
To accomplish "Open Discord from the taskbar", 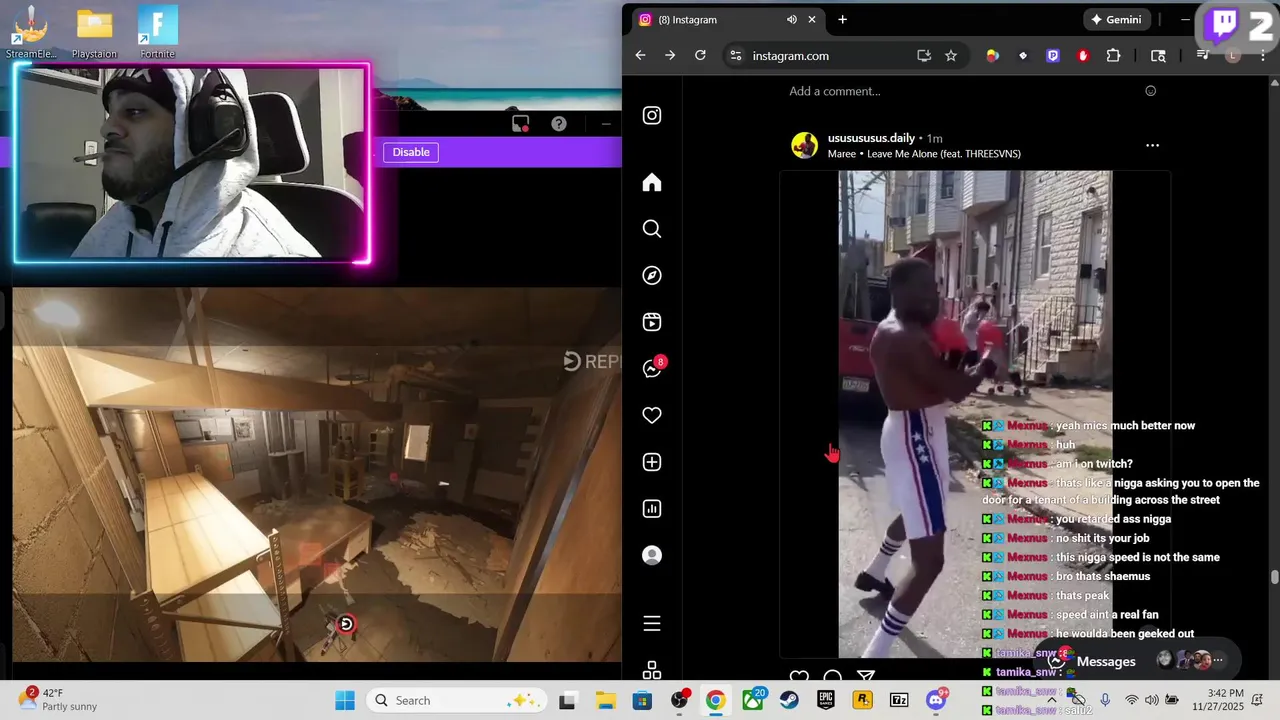I will pyautogui.click(x=937, y=699).
